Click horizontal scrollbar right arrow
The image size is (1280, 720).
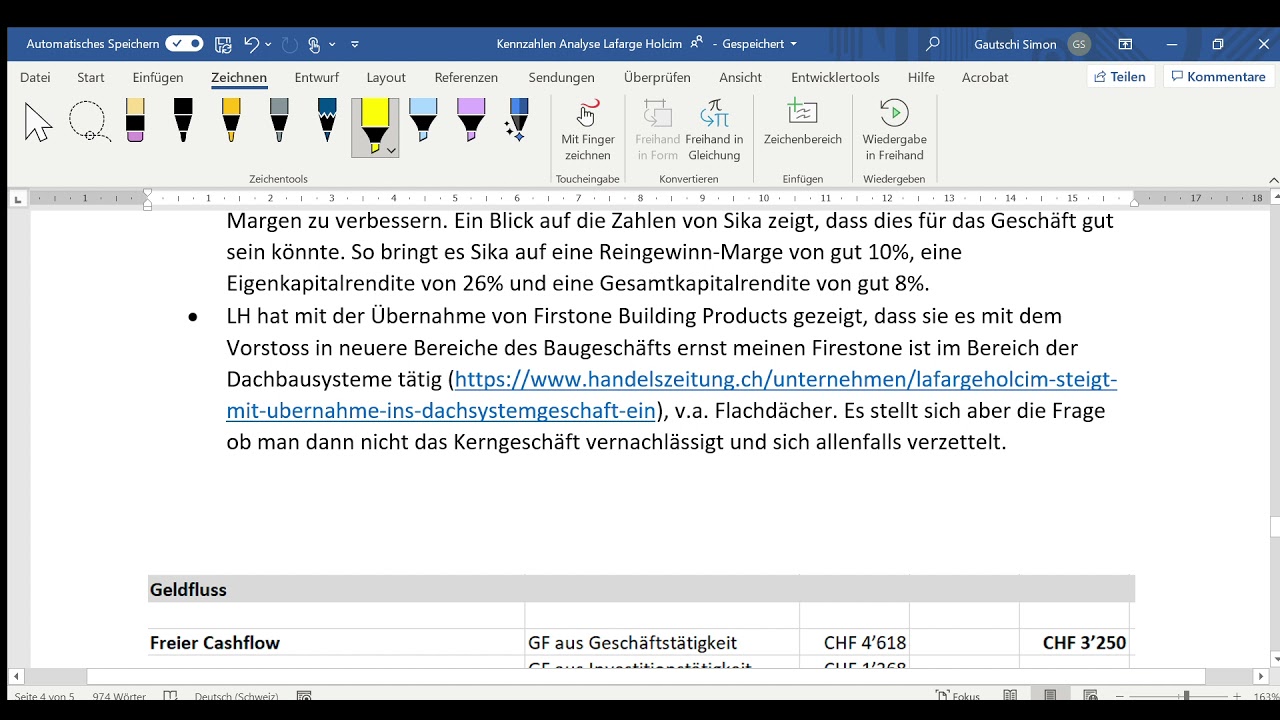point(1260,677)
